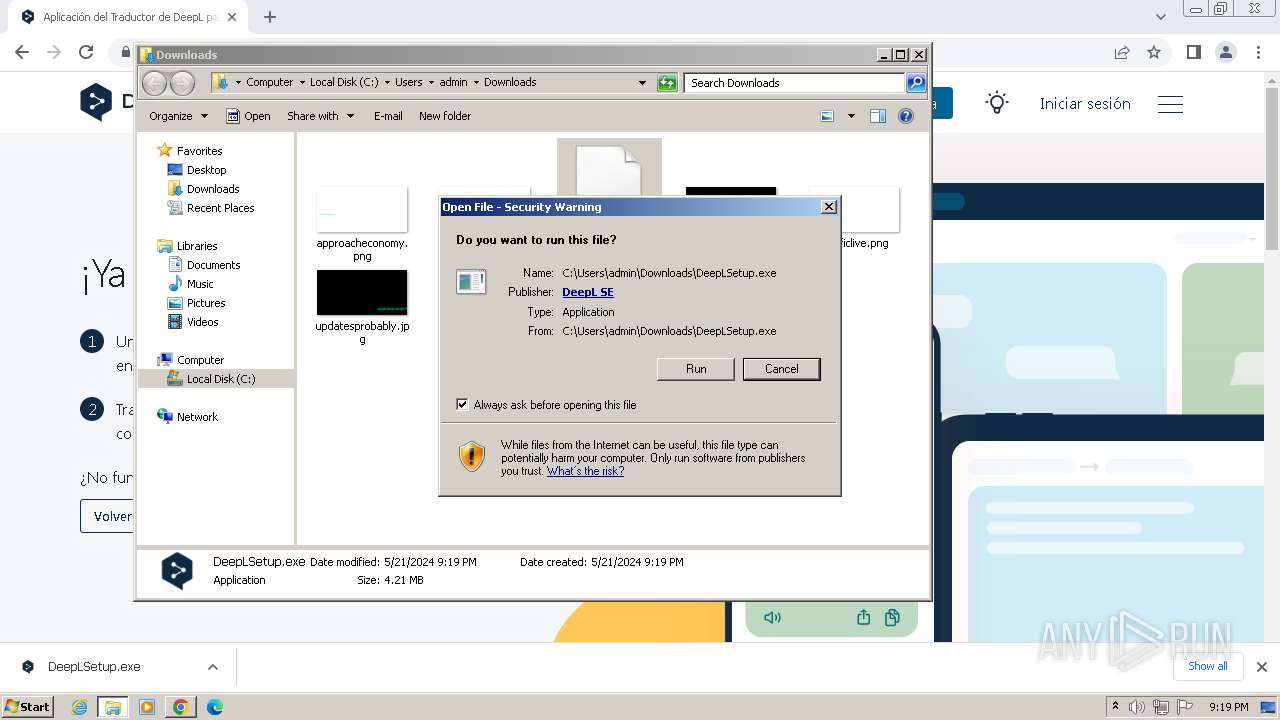Open the DeepL SE publisher link
Screen dimensions: 1280x720
(588, 292)
